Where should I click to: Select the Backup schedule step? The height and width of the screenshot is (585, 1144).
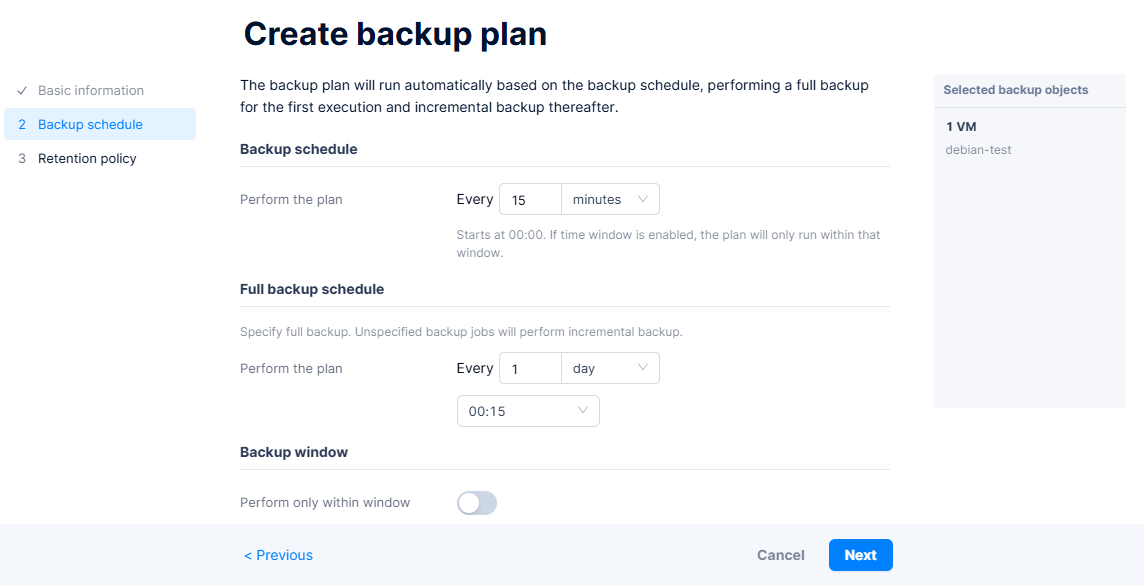(90, 124)
